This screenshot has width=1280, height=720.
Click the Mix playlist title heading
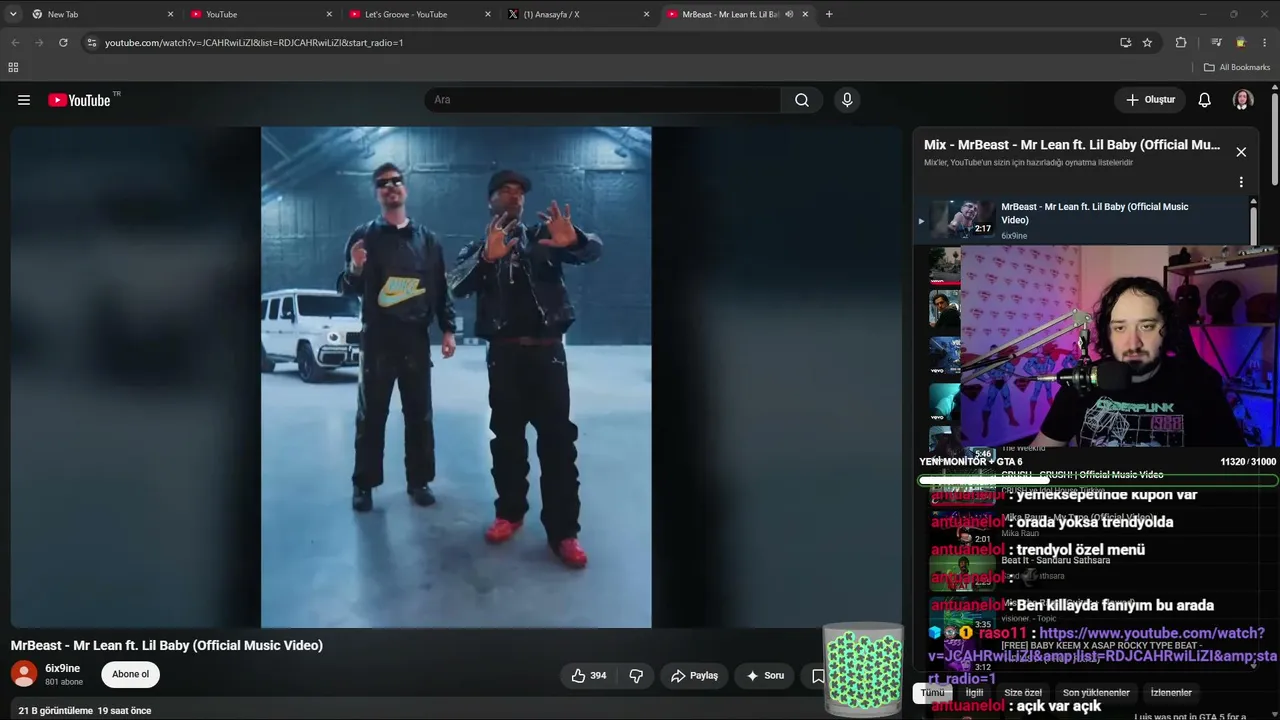[1072, 145]
